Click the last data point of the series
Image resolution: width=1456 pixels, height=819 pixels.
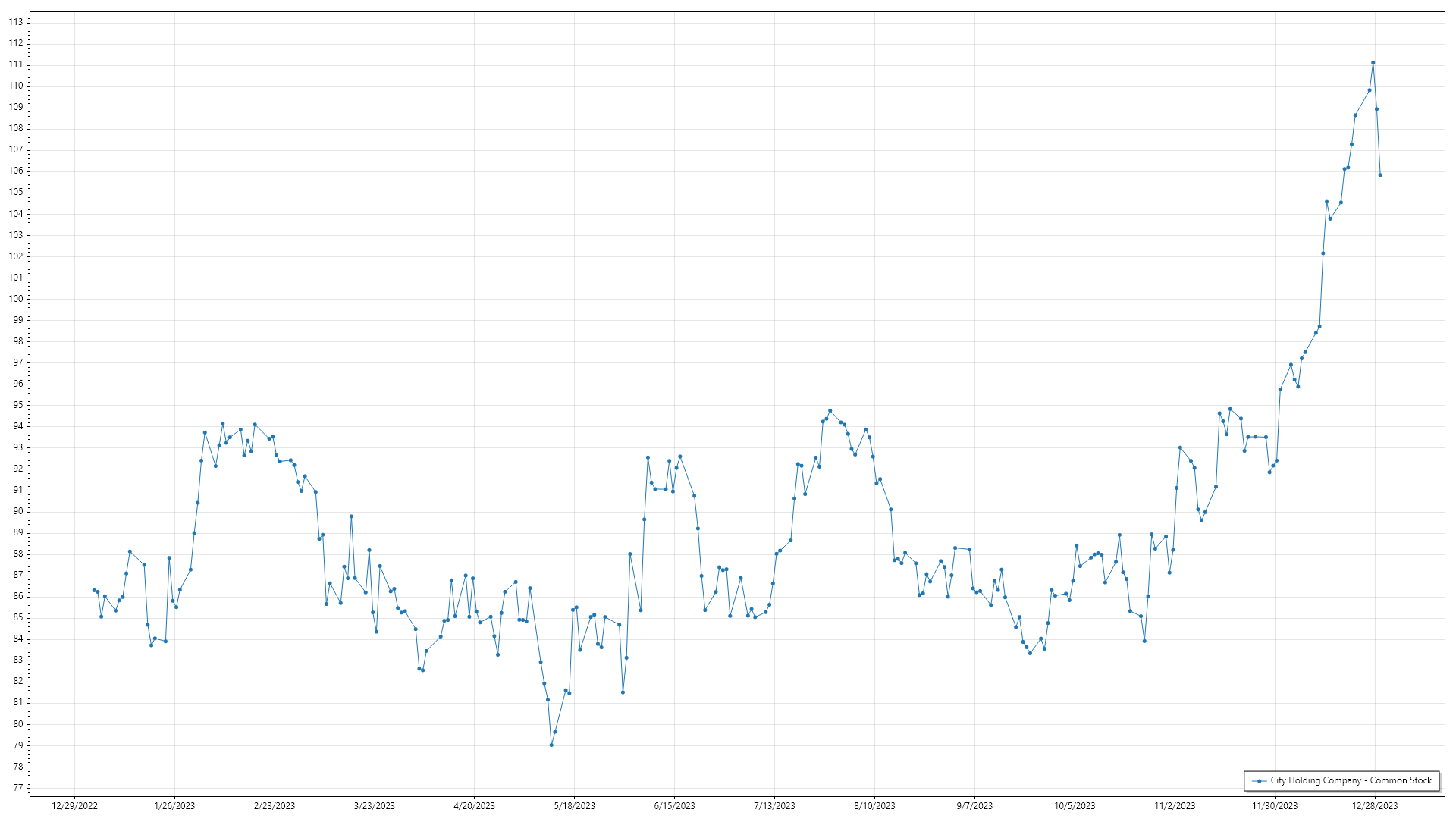(x=1380, y=175)
